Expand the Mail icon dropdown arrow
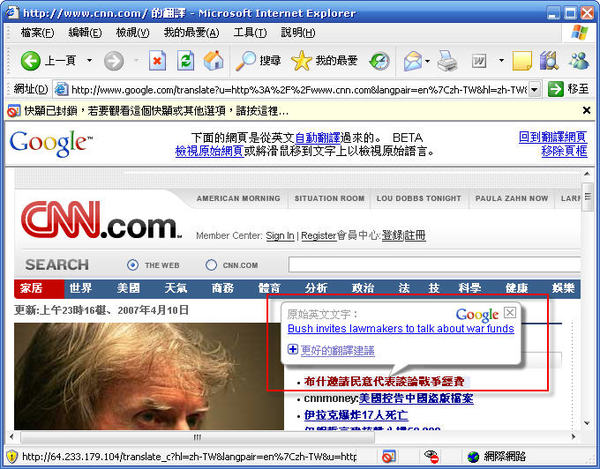Screen dimensions: 600x469 427,60
